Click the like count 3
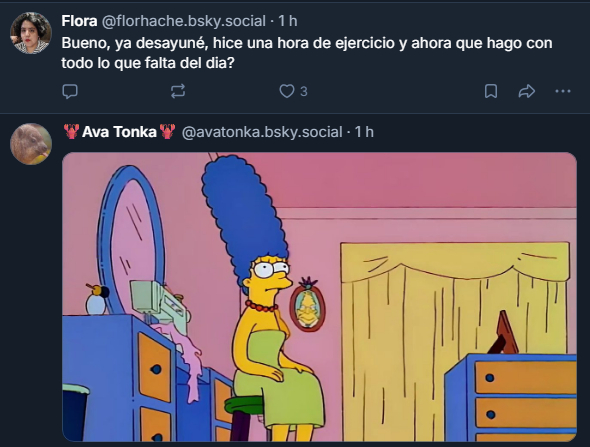 click(304, 91)
